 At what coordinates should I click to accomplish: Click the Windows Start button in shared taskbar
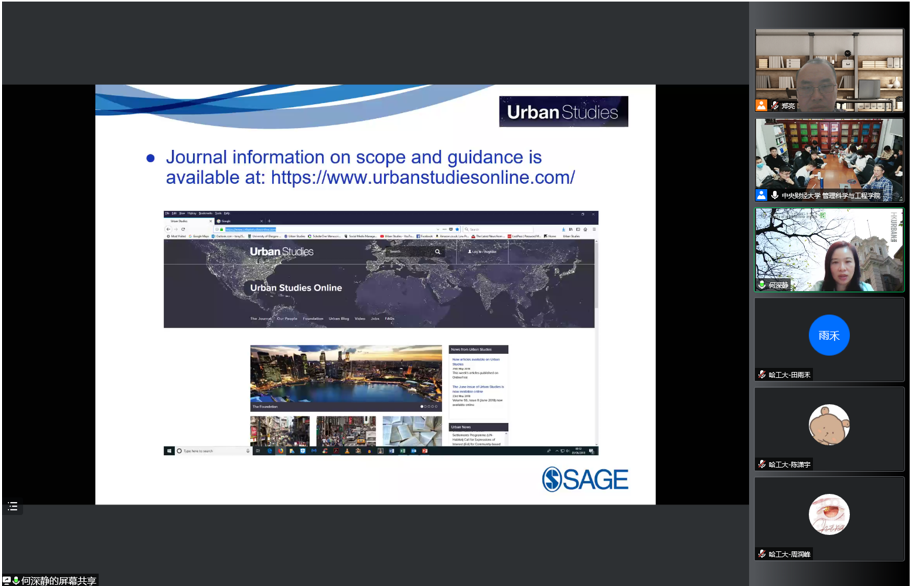point(169,451)
